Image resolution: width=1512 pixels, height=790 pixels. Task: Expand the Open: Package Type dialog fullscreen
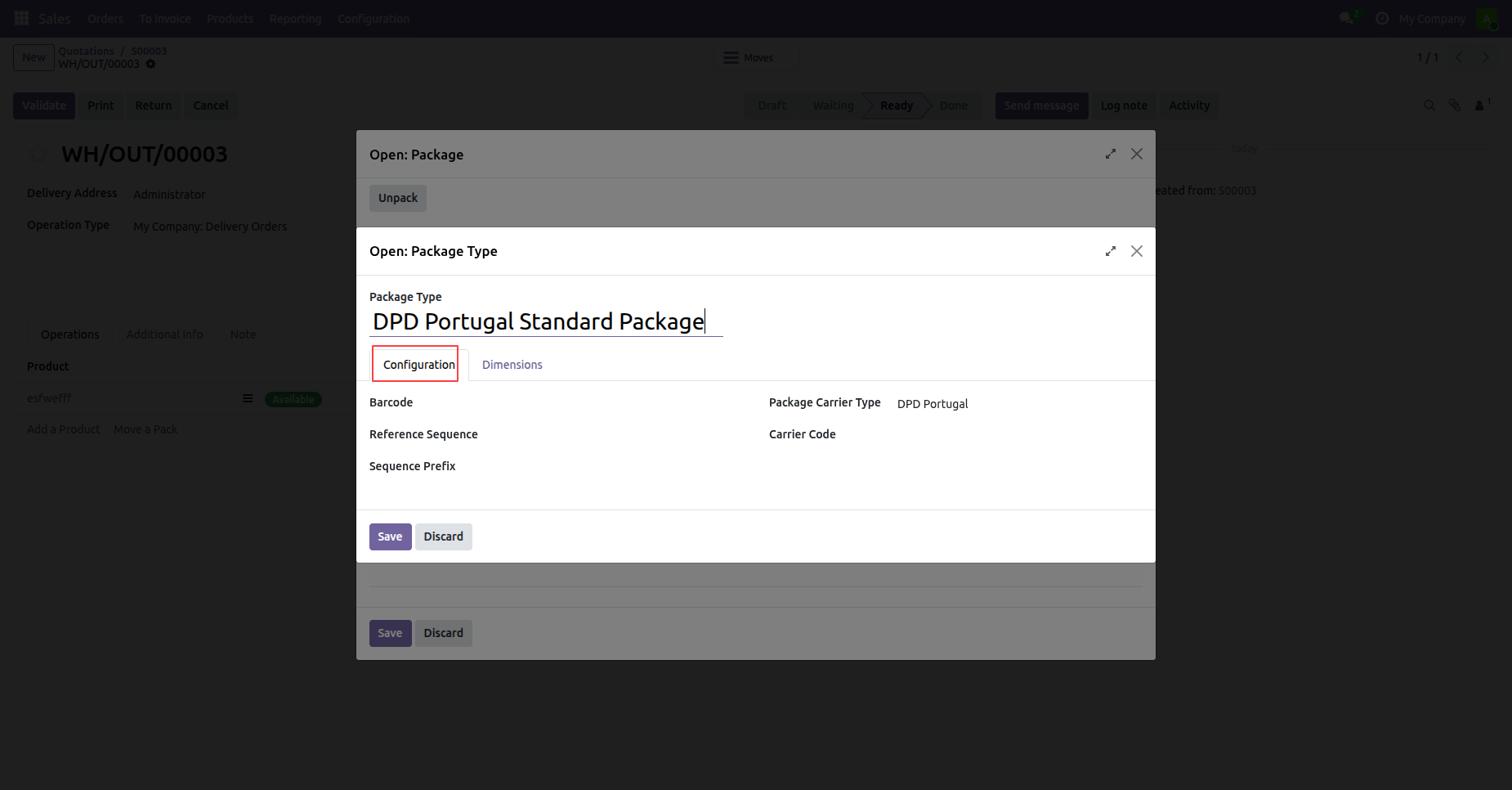coord(1111,251)
